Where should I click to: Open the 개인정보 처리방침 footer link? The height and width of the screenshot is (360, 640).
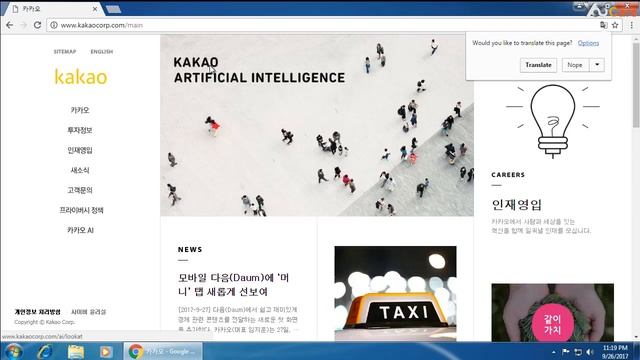38,312
